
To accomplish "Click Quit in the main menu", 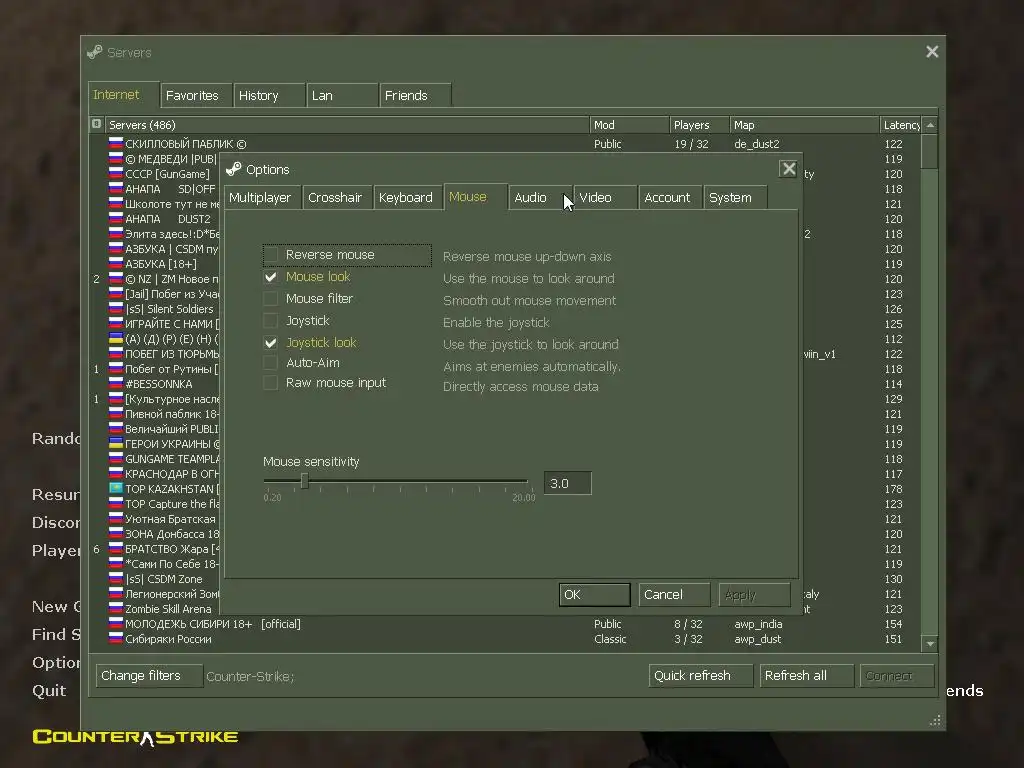I will click(x=49, y=690).
